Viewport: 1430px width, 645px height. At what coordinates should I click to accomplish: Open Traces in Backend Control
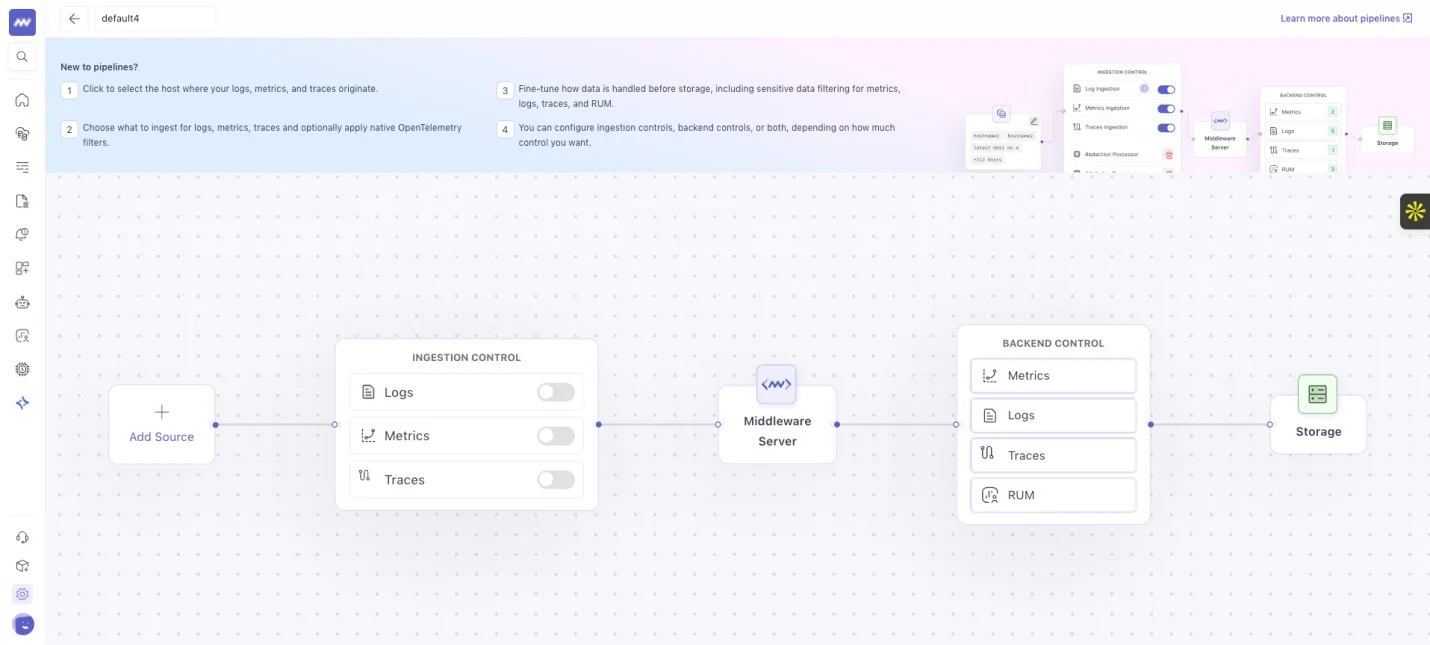point(1053,455)
